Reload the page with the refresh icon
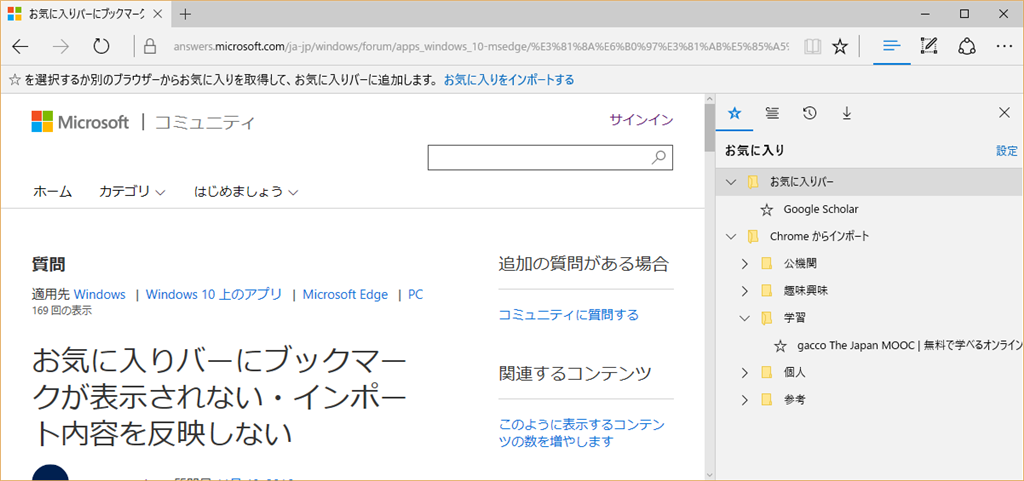The image size is (1024, 481). (101, 46)
